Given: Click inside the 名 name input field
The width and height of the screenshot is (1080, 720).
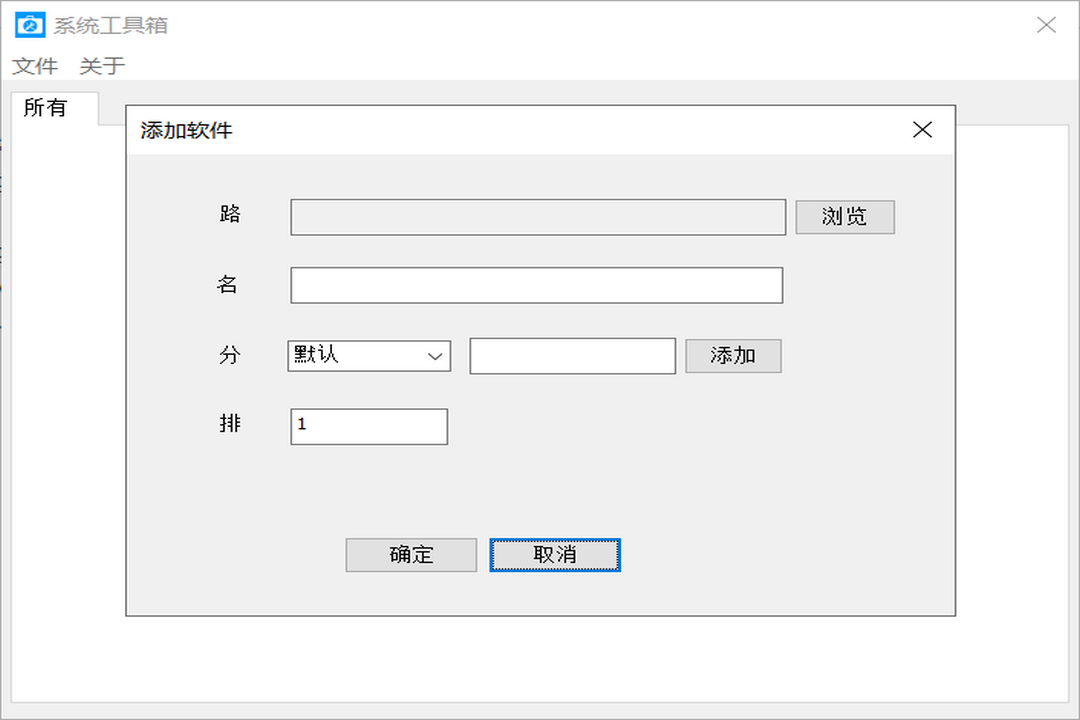Looking at the screenshot, I should 536,285.
